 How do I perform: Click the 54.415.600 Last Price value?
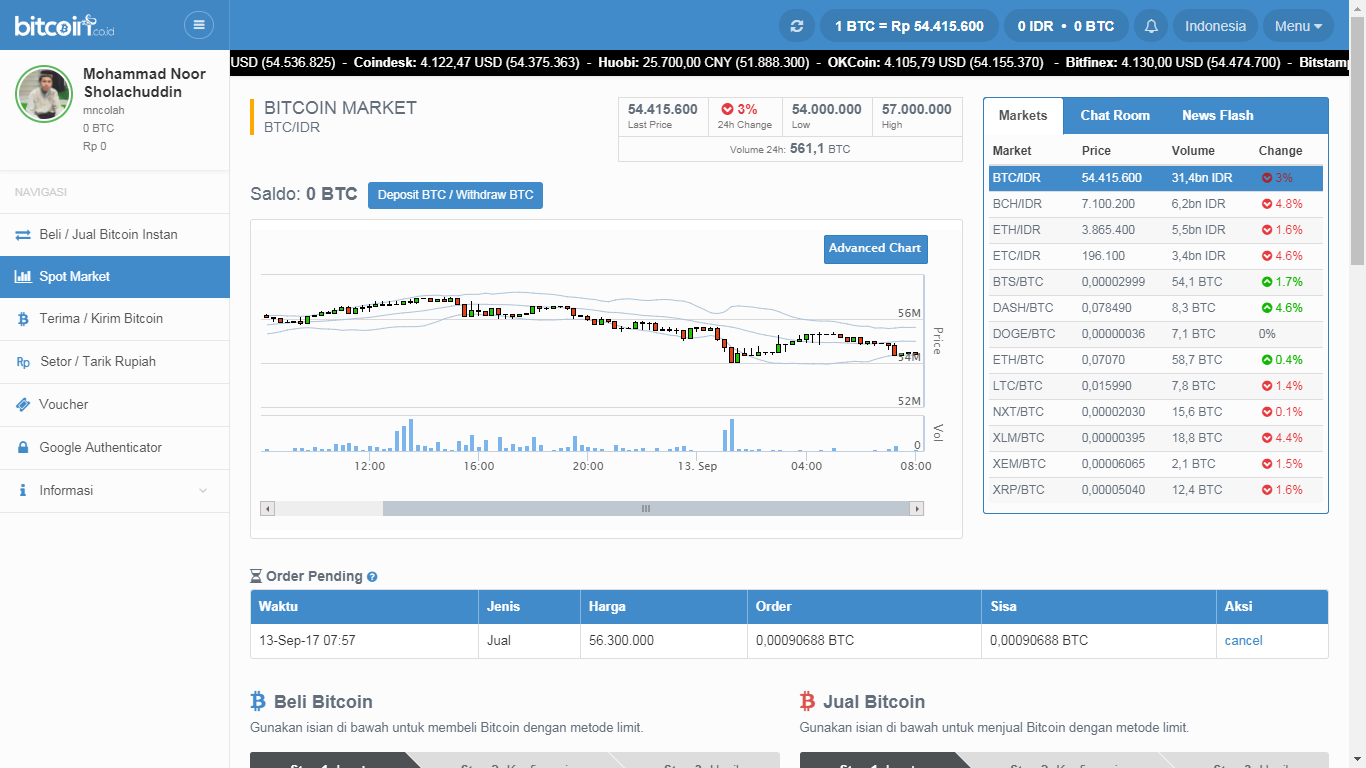(x=663, y=109)
